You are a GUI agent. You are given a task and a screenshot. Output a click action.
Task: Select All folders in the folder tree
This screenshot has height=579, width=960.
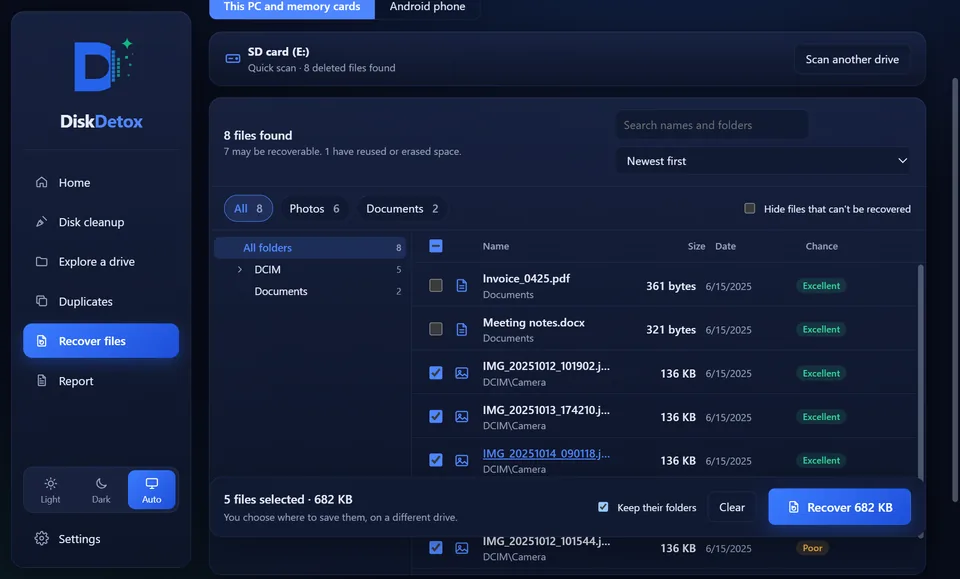point(310,247)
